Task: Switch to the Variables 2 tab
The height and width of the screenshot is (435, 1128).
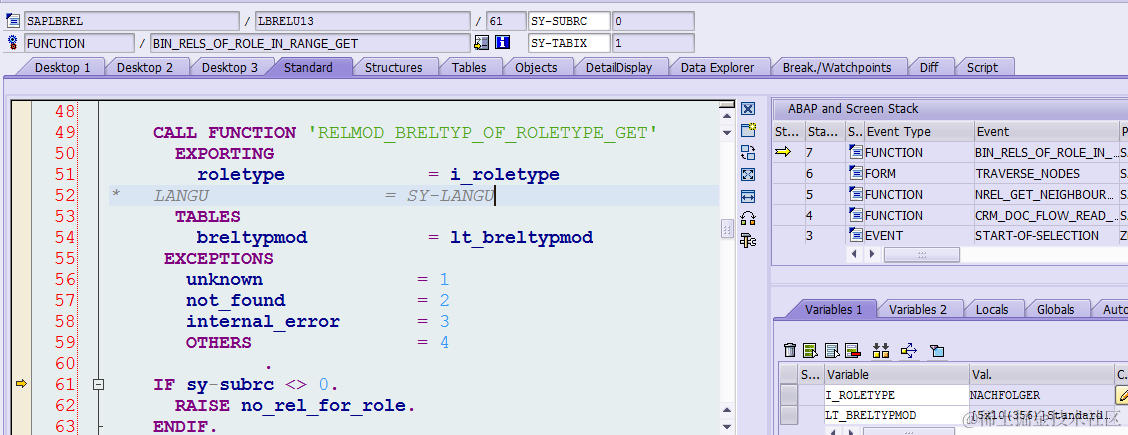Action: [918, 310]
